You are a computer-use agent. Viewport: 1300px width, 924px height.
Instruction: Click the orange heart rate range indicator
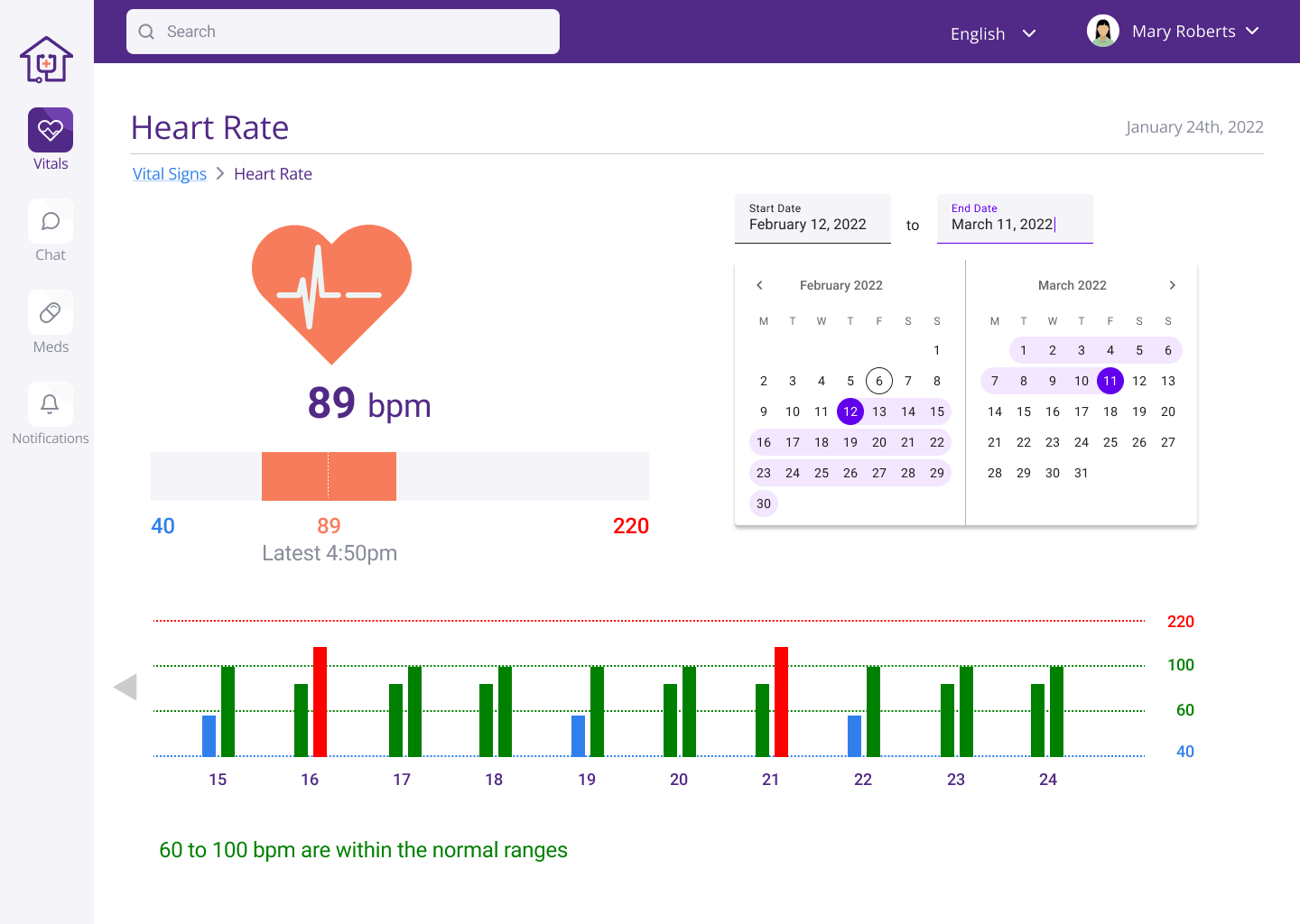(329, 476)
